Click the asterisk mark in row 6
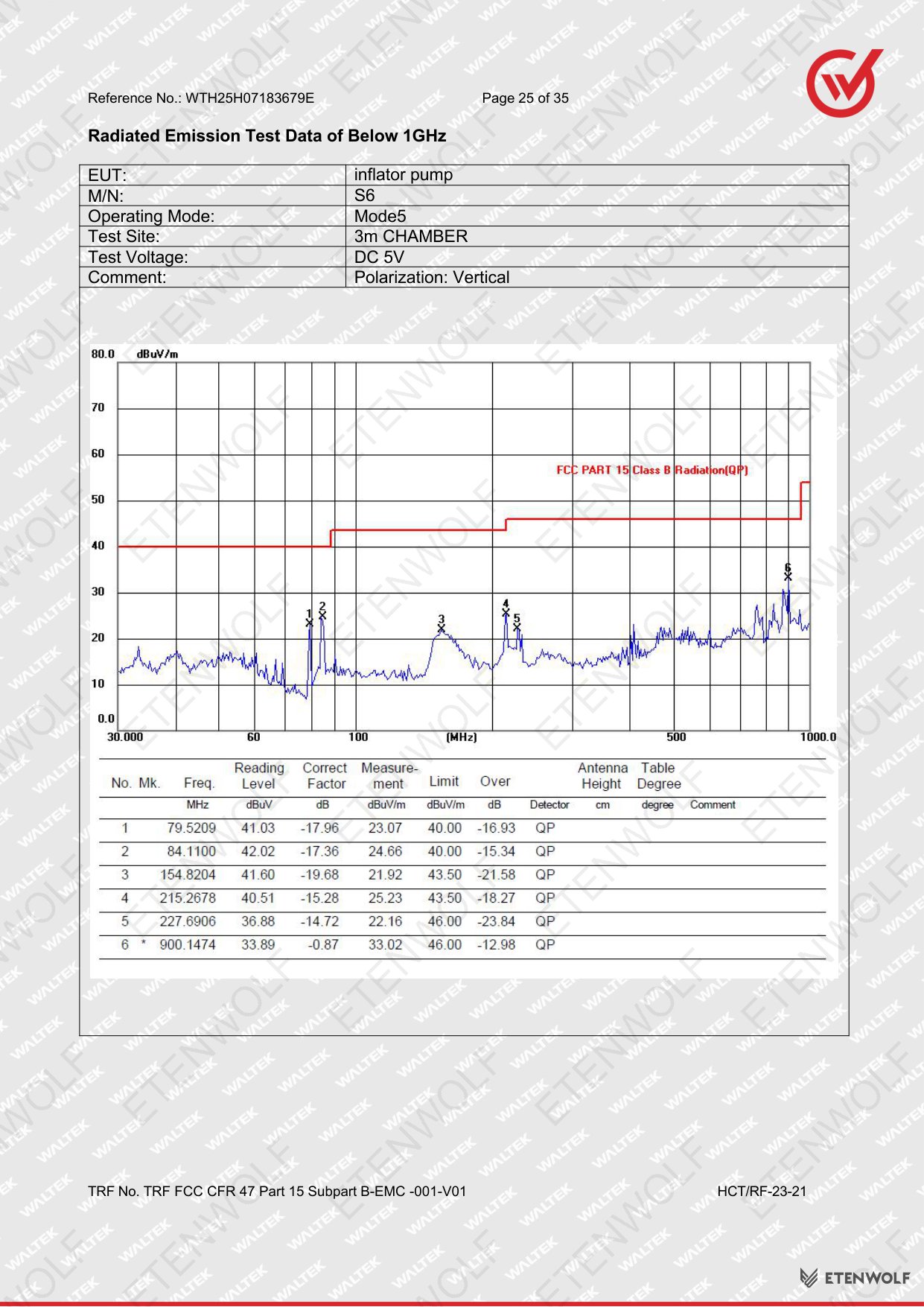This screenshot has width=924, height=1307. pos(143,944)
